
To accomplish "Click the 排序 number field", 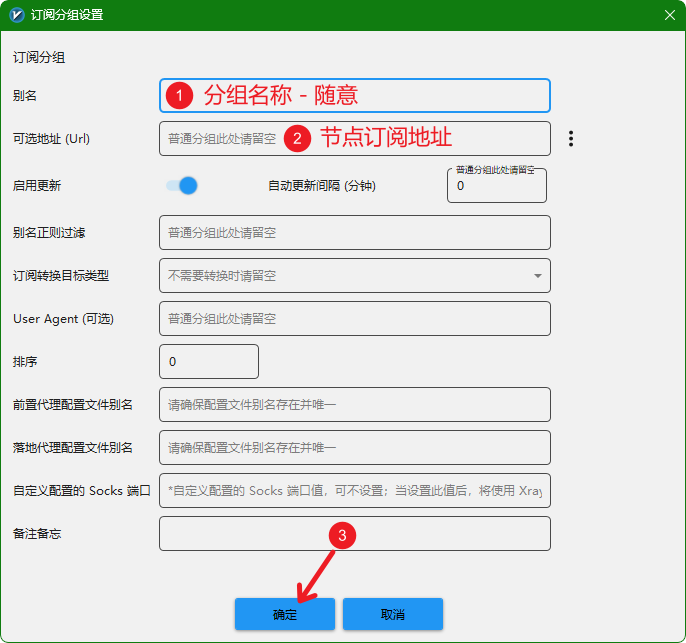I will pyautogui.click(x=209, y=361).
